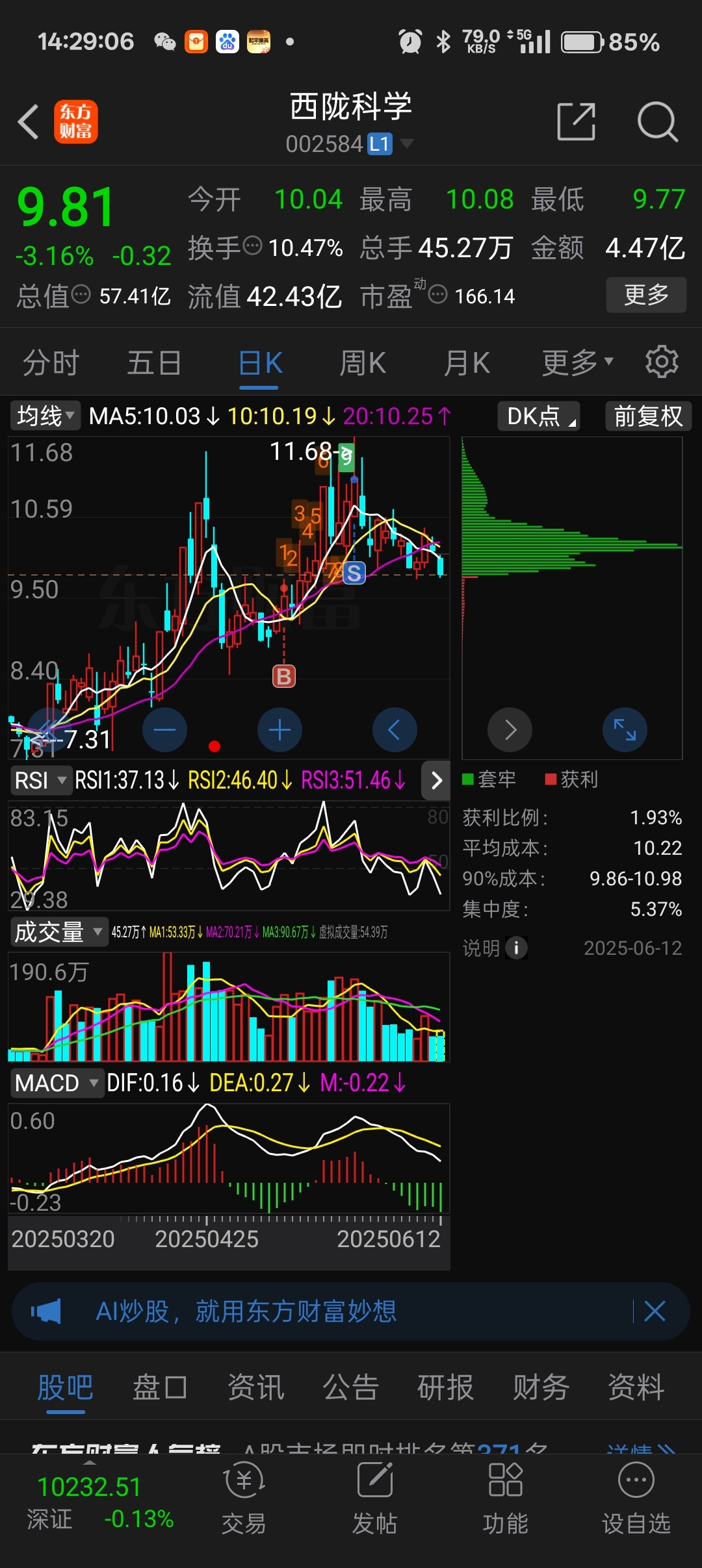This screenshot has width=702, height=1568.
Task: Toggle 获利 legend
Action: point(572,779)
